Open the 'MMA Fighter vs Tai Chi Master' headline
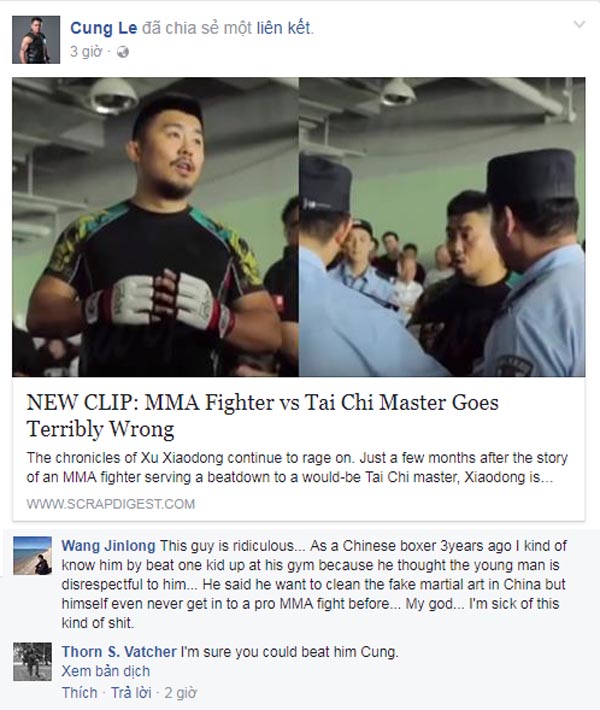The image size is (600, 710). click(262, 415)
